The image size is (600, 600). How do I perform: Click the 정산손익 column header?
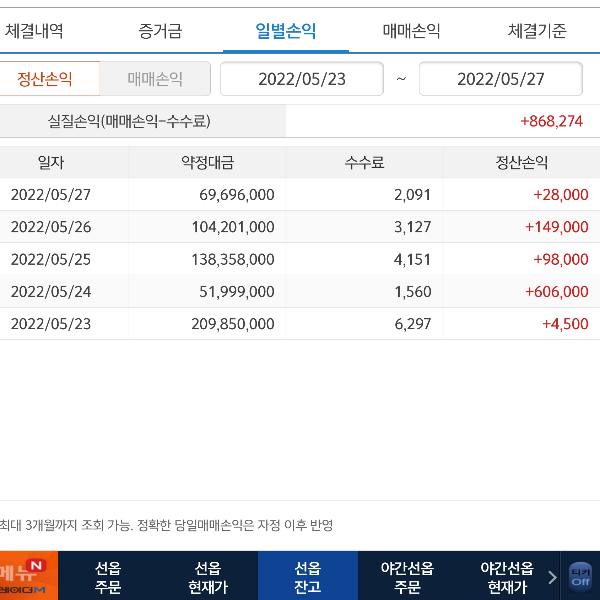point(521,162)
